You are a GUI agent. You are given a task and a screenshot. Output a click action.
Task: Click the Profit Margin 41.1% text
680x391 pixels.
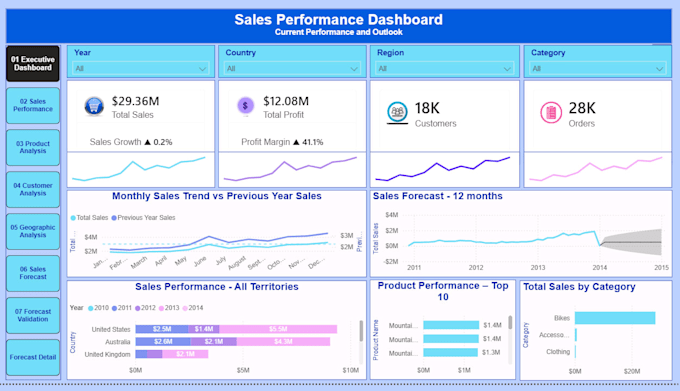(x=282, y=142)
